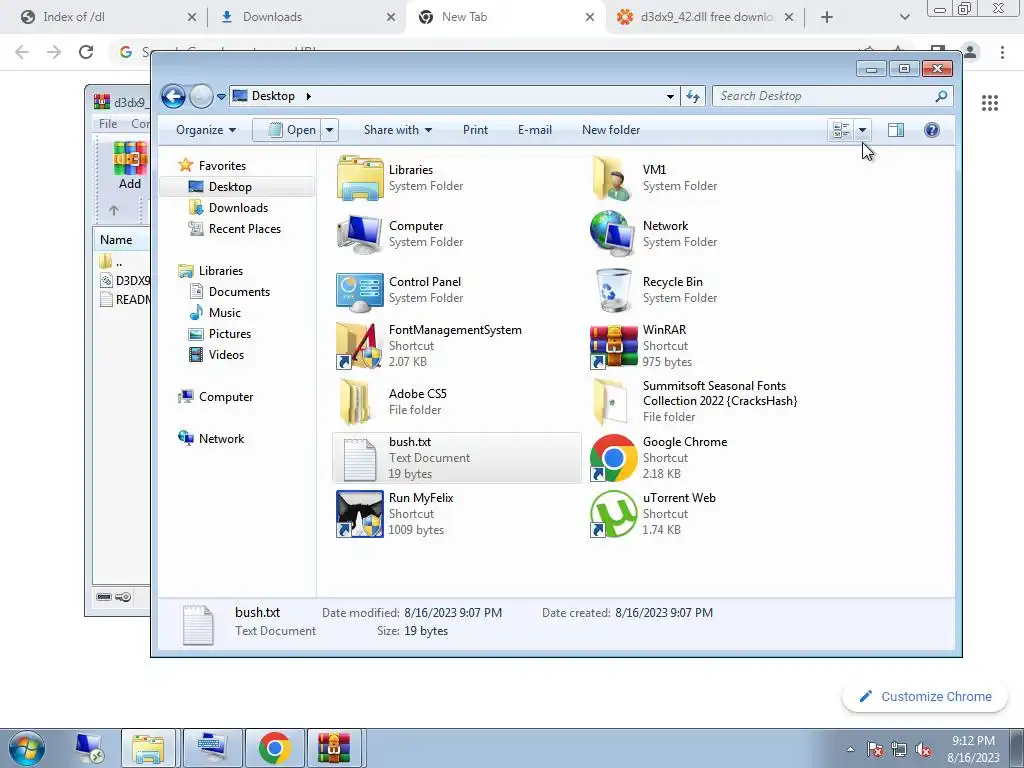Viewport: 1024px width, 768px height.
Task: Select the Adobe CS5 folder icon
Action: pyautogui.click(x=356, y=402)
